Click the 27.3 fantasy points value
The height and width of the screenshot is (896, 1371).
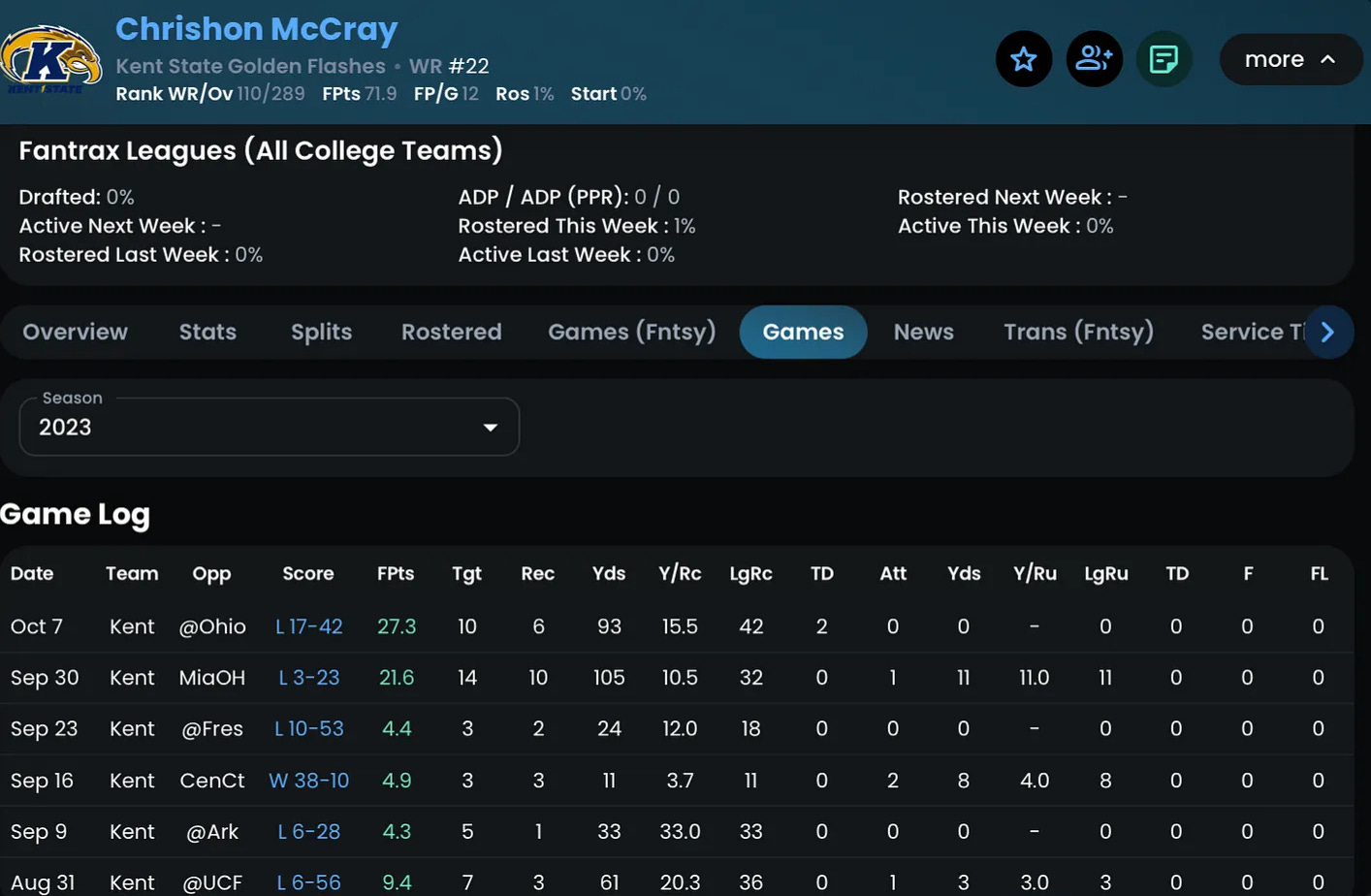click(x=397, y=626)
